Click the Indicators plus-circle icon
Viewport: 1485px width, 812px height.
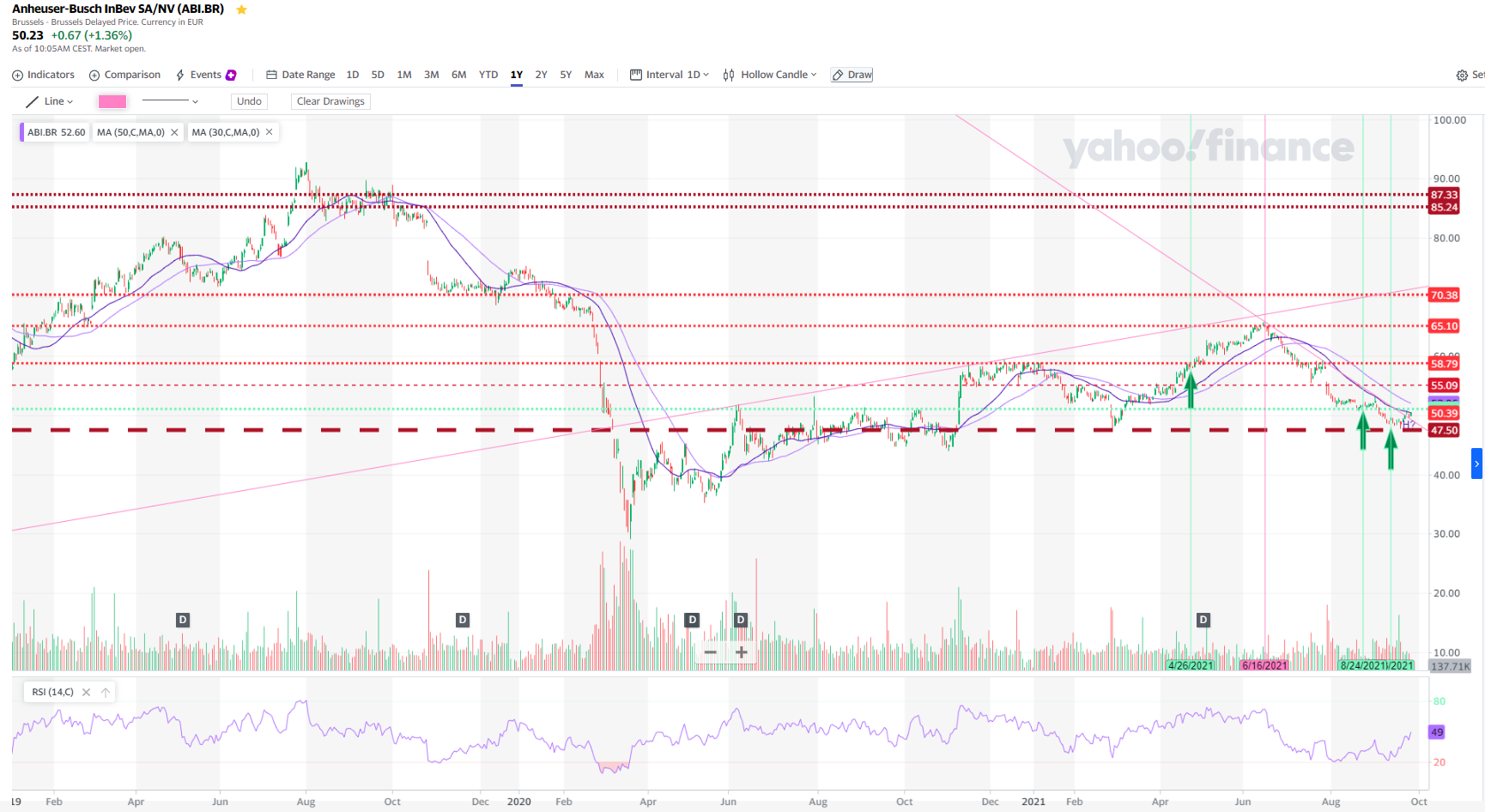(x=17, y=76)
